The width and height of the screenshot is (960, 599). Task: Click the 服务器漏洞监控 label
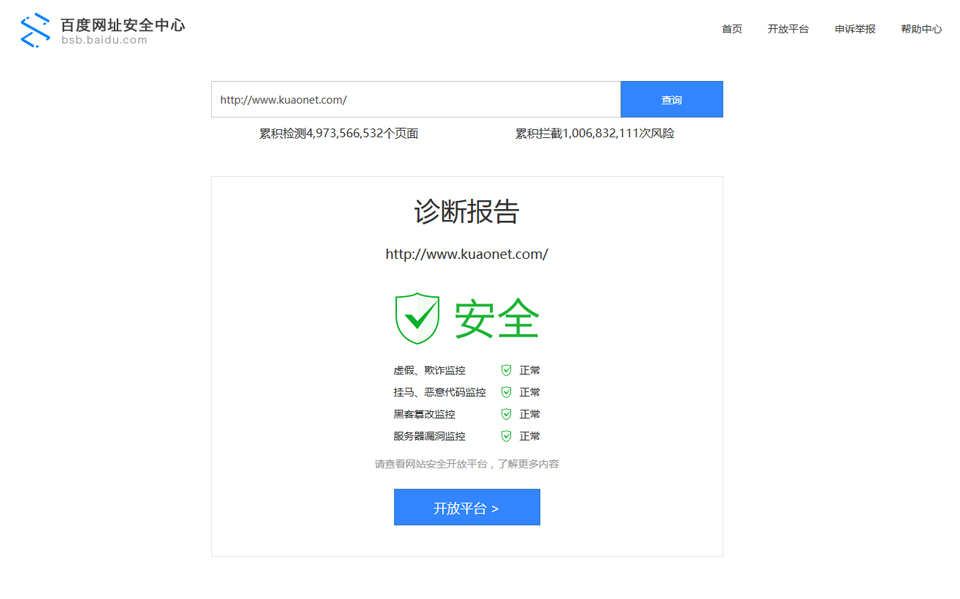(x=429, y=436)
